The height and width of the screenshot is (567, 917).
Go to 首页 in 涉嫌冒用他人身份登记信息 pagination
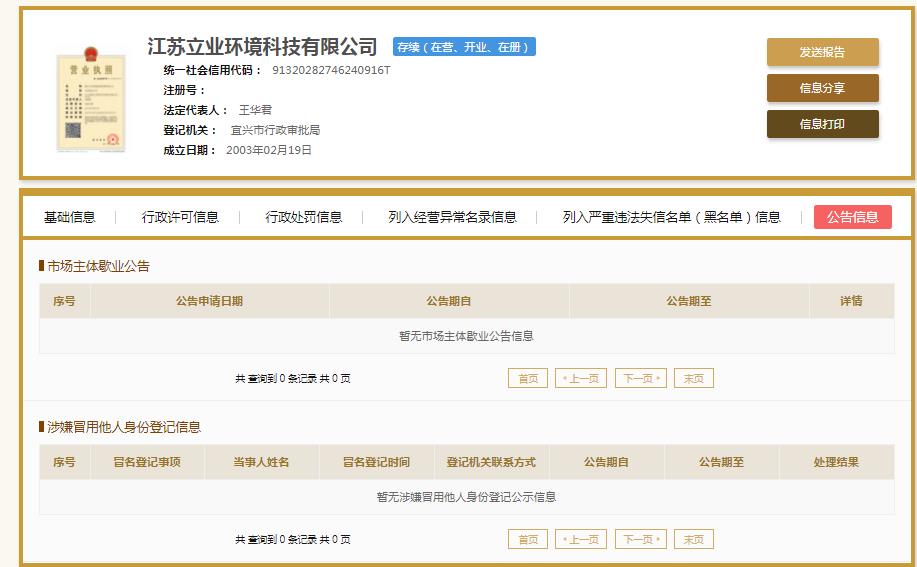528,539
